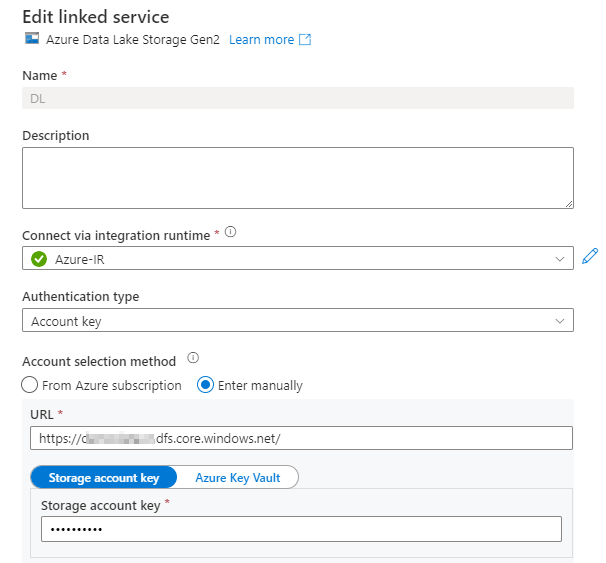
Task: Click the Account selection method label
Action: tap(99, 361)
